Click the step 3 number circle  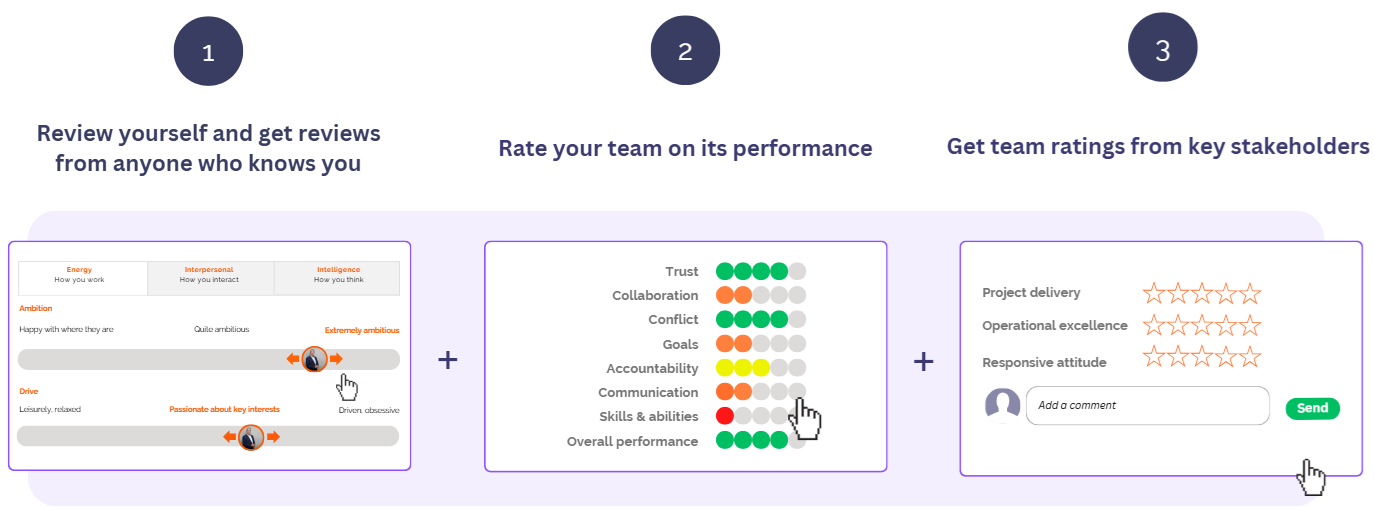click(1162, 50)
